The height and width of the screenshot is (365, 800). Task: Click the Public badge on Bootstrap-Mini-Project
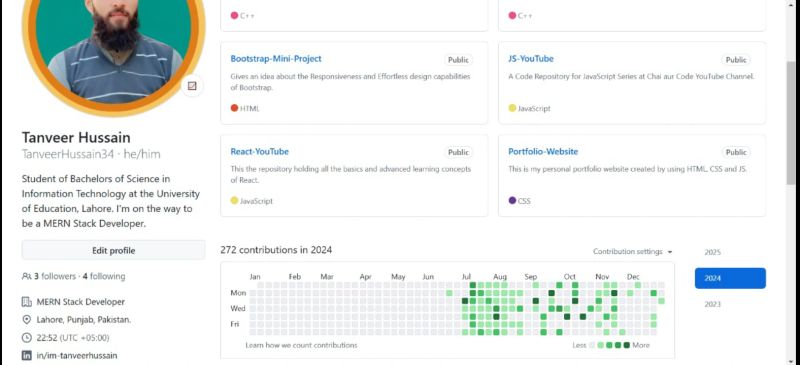coord(458,60)
